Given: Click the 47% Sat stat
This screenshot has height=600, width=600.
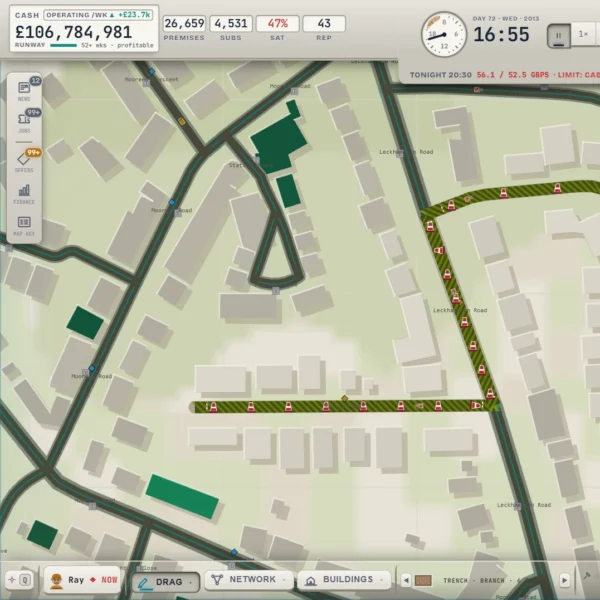Looking at the screenshot, I should (x=277, y=24).
